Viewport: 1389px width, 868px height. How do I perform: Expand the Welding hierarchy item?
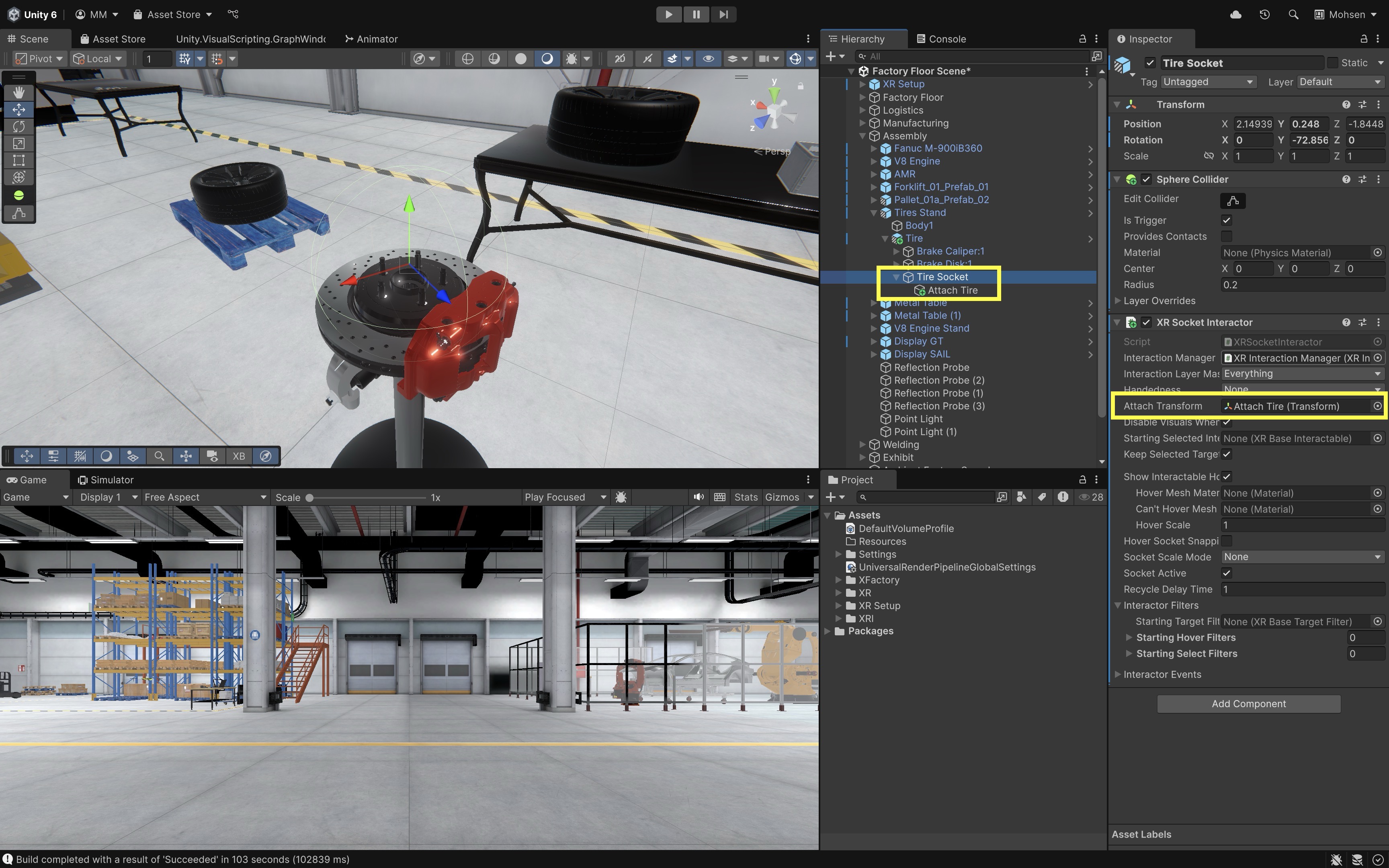click(862, 445)
